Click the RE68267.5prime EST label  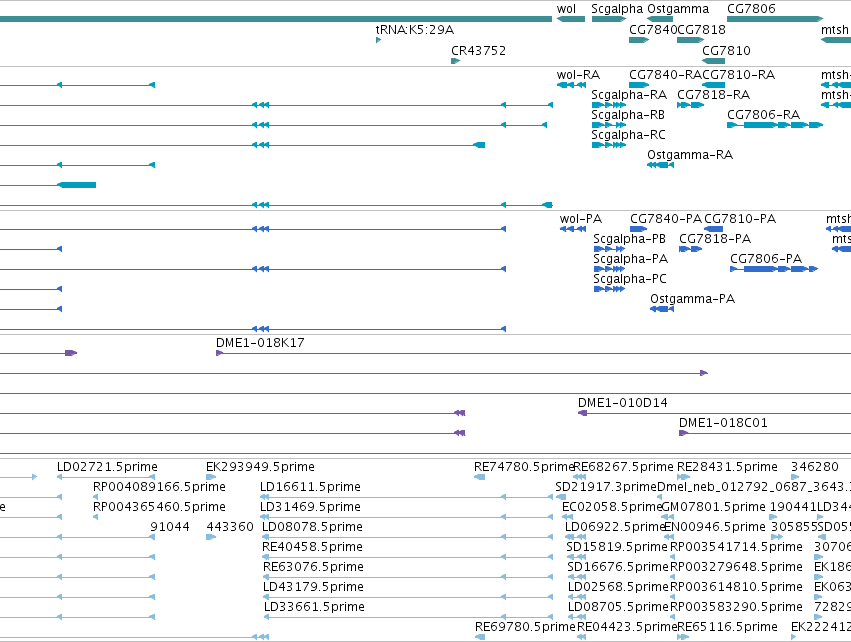coord(624,467)
